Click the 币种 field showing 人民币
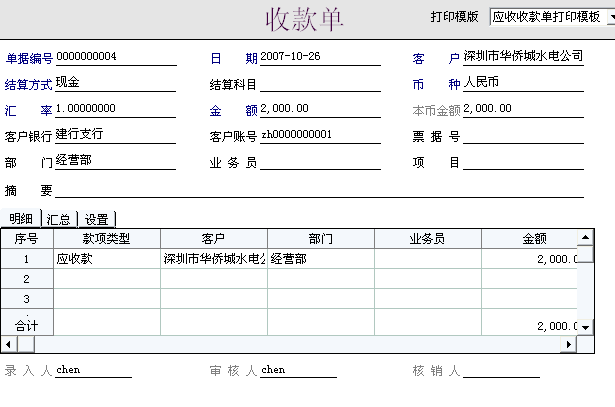 click(x=523, y=84)
